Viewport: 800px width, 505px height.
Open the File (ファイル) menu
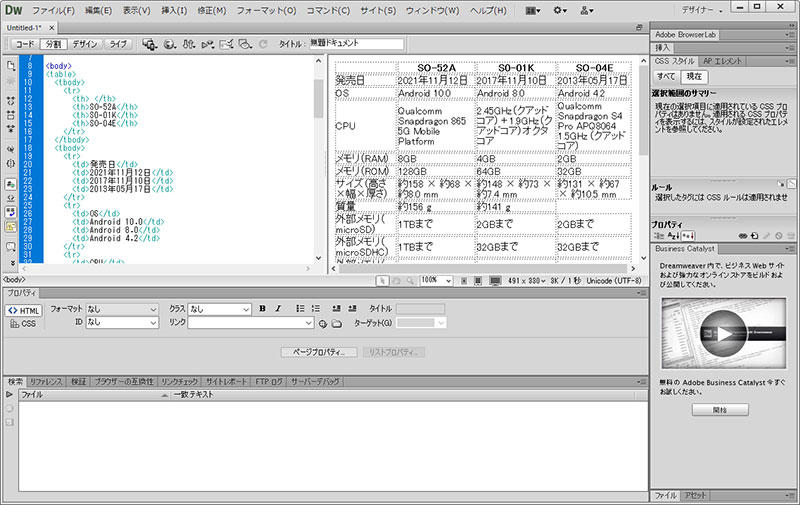point(53,10)
